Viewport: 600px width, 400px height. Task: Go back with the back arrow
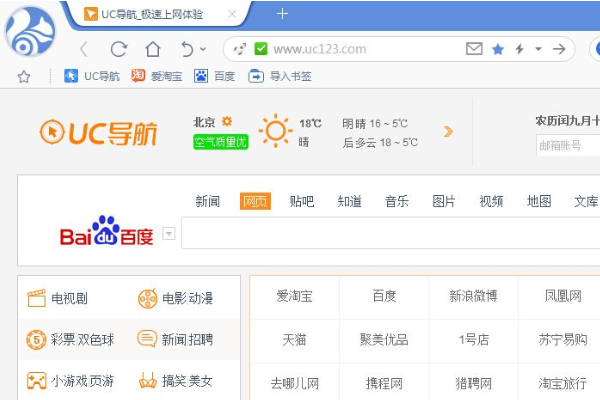pyautogui.click(x=84, y=49)
